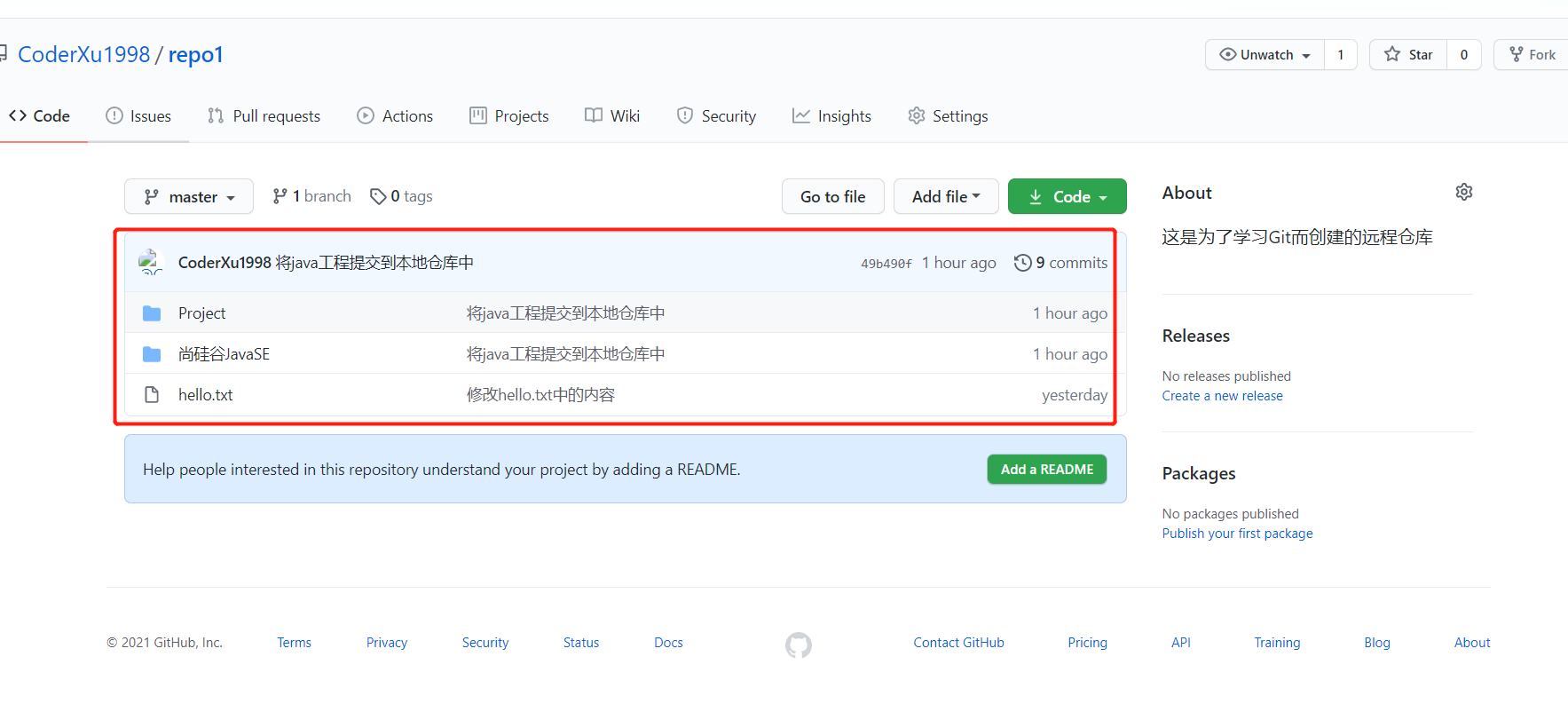View the 1 branch link
1568x704 pixels.
click(x=312, y=196)
